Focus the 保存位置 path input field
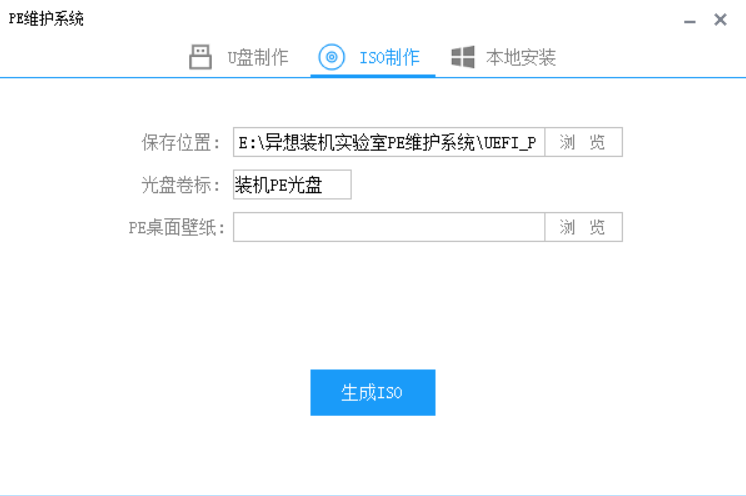The width and height of the screenshot is (746, 496). click(389, 142)
